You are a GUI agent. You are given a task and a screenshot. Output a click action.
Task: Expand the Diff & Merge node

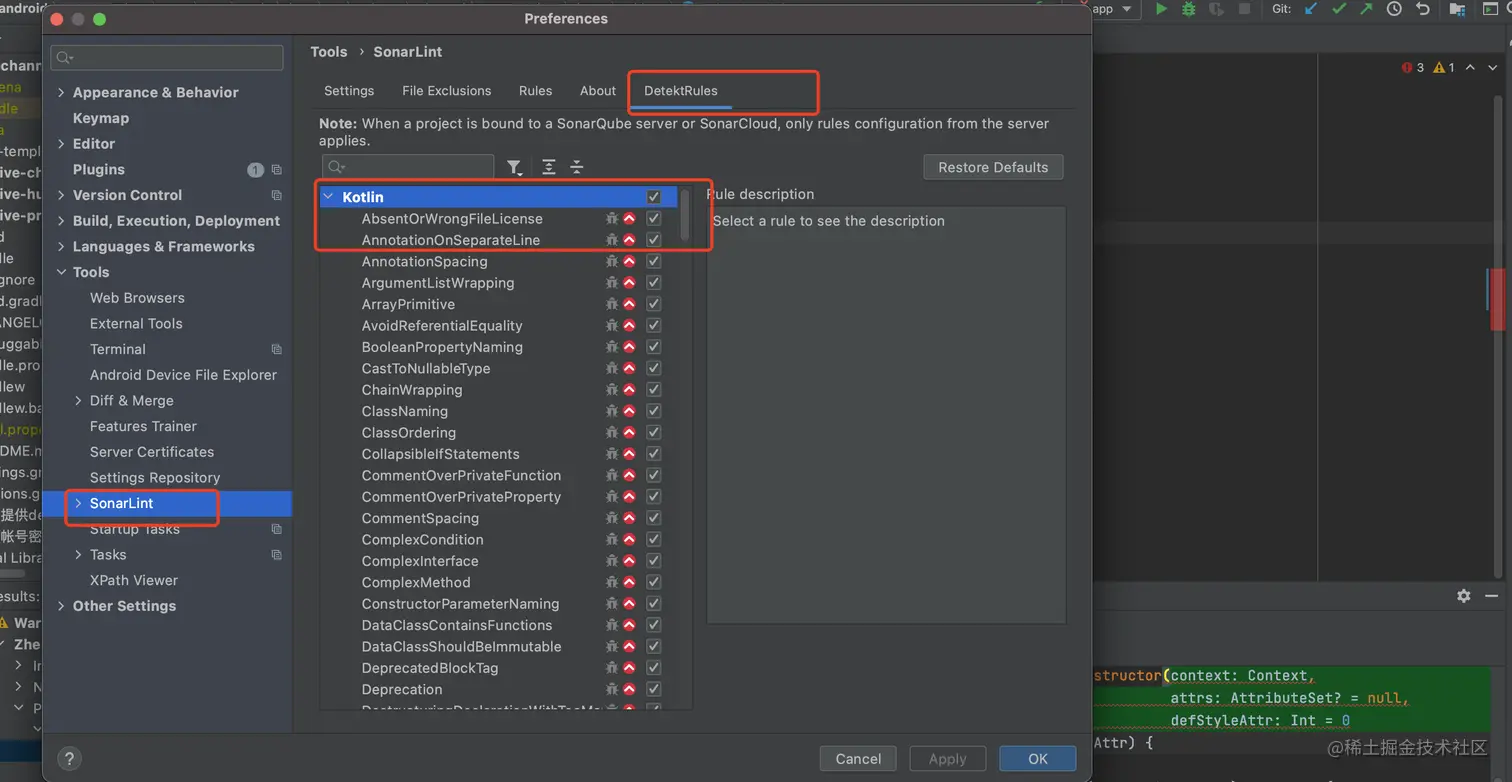point(79,400)
